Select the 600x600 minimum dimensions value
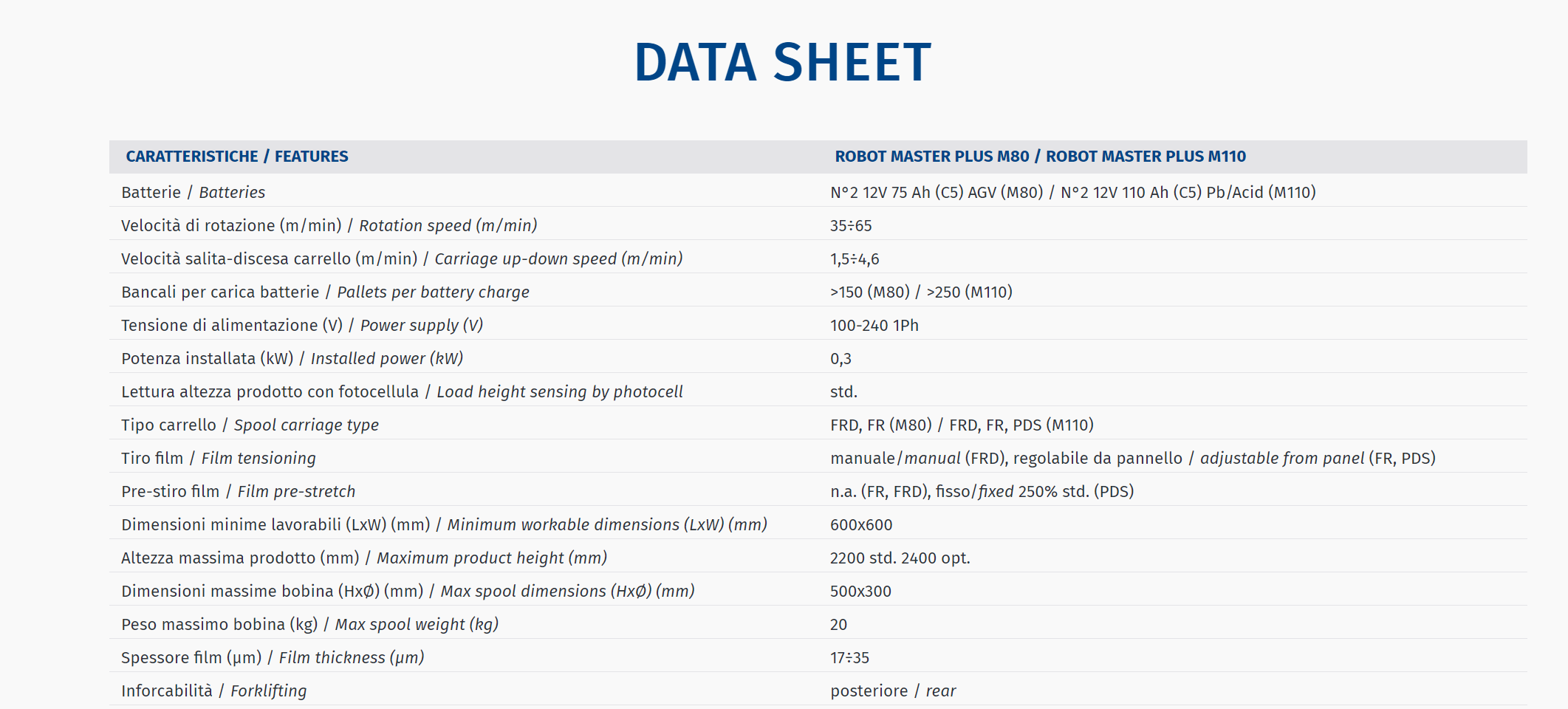Viewport: 1568px width, 709px height. tap(861, 524)
